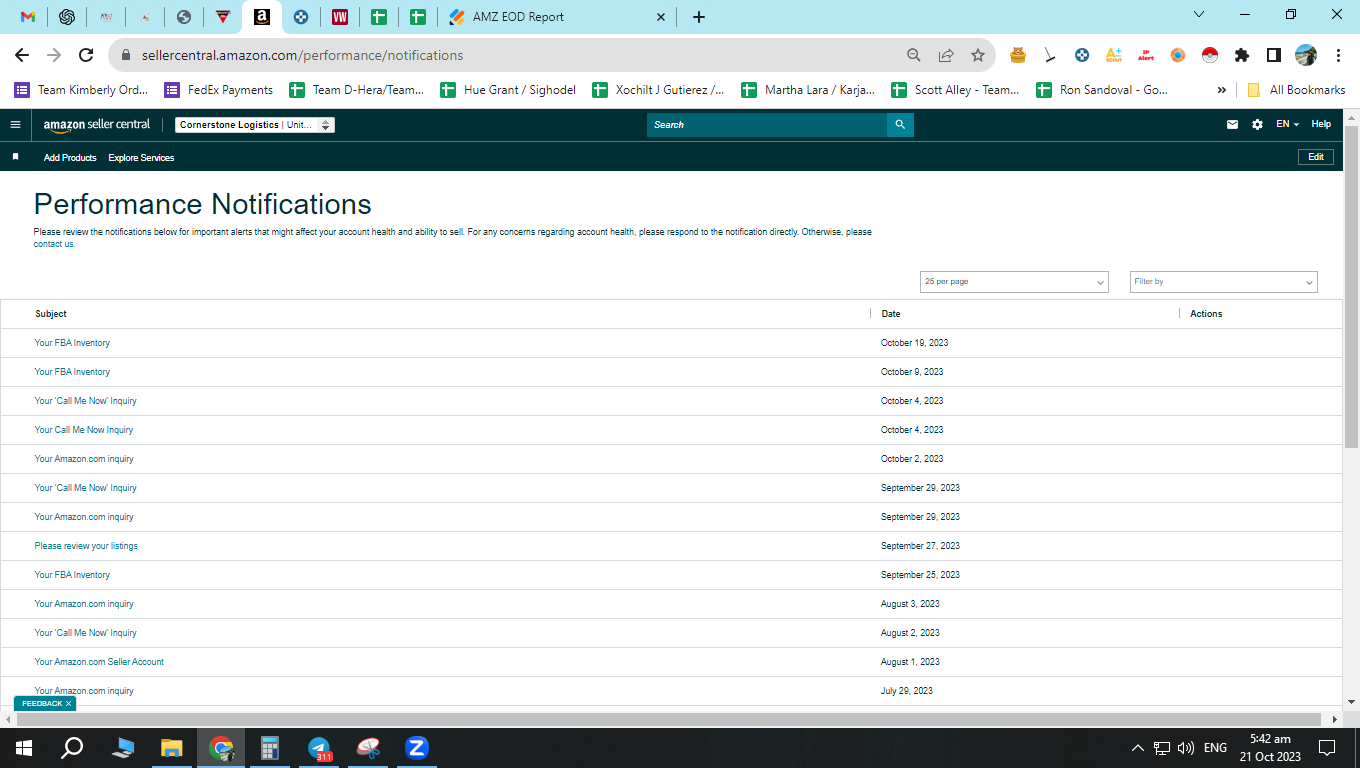This screenshot has height=768, width=1360.
Task: Click the Amazon Seller Central logo
Action: coord(97,125)
